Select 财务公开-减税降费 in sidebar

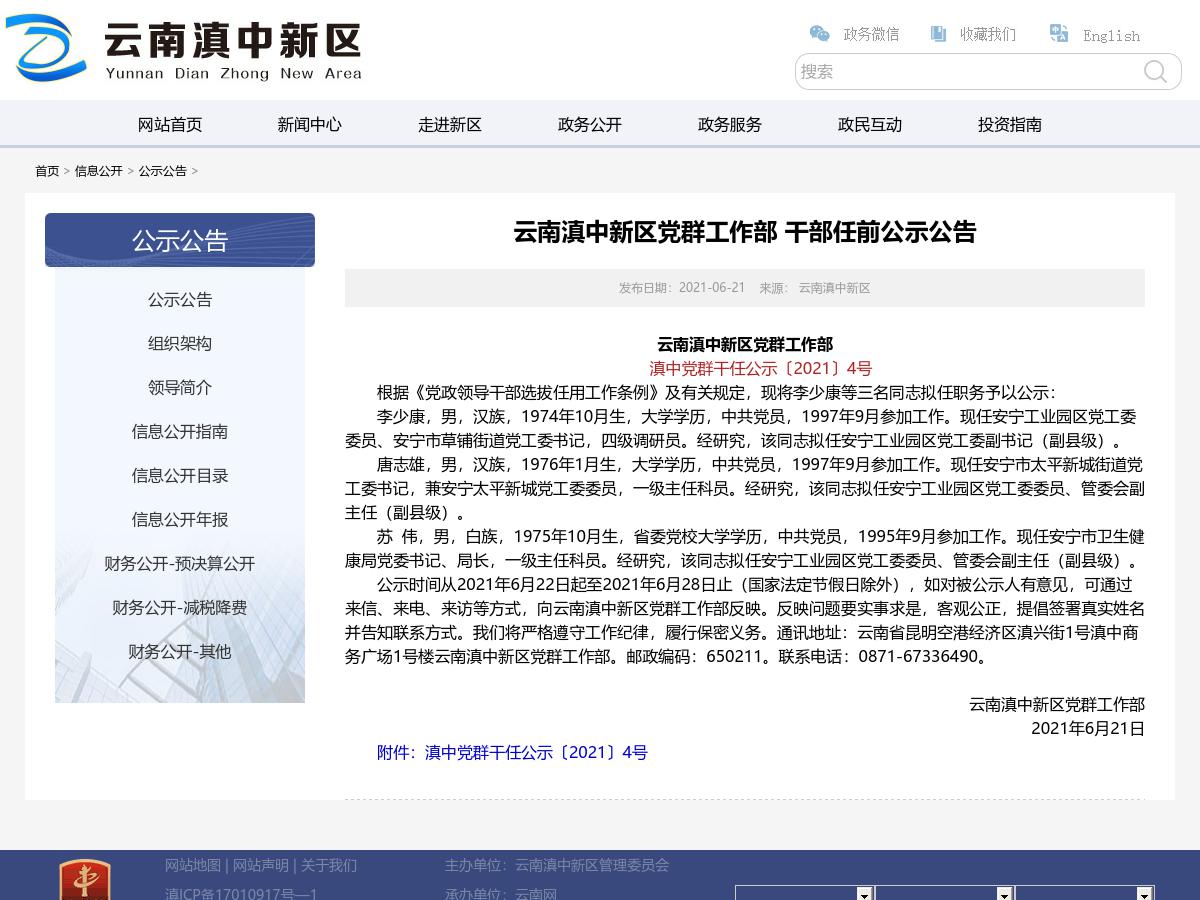click(180, 608)
